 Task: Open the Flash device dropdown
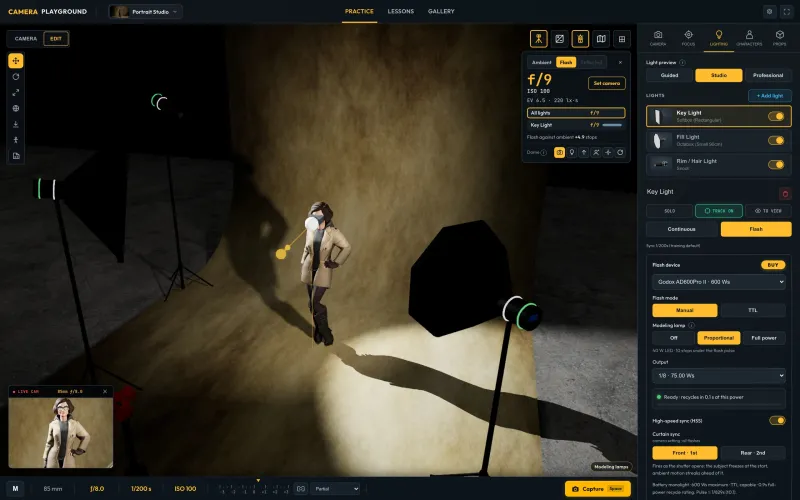click(718, 282)
